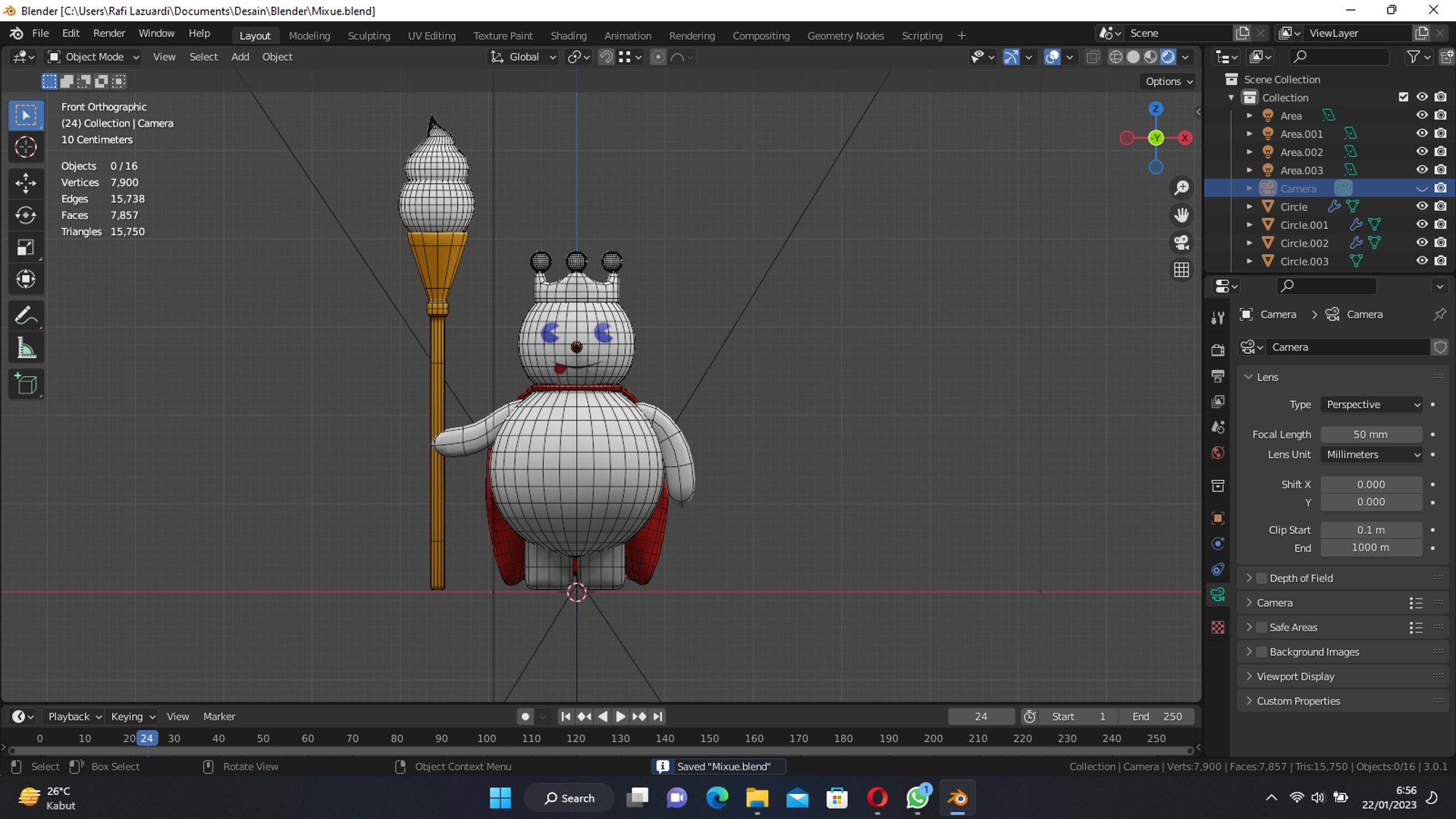Open Render properties tab icon
The height and width of the screenshot is (819, 1456).
click(1218, 350)
